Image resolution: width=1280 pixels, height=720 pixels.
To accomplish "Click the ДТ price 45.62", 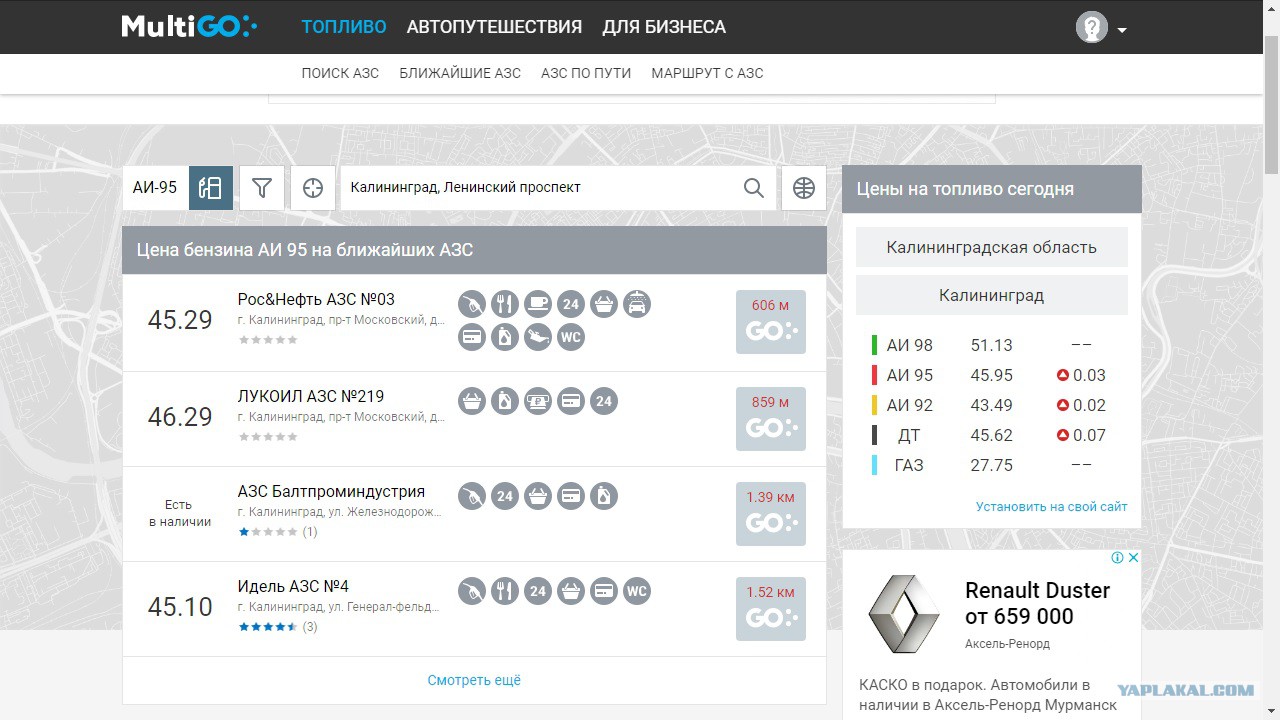I will click(992, 435).
